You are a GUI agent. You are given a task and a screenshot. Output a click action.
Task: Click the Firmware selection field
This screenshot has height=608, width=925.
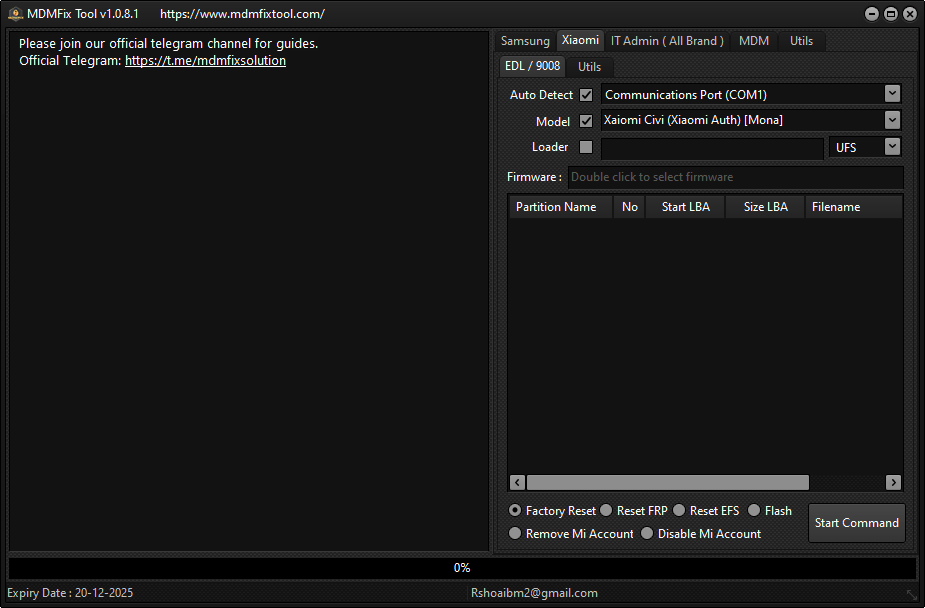coord(736,177)
